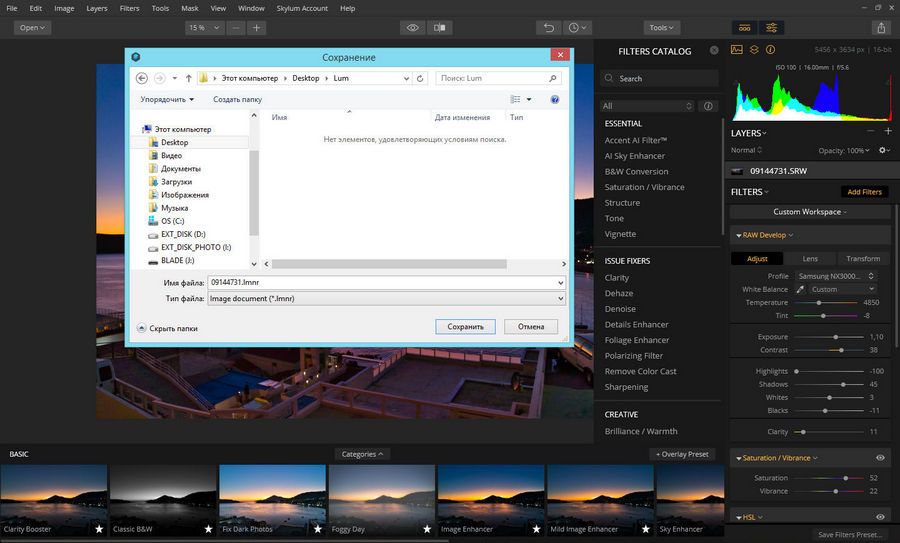Click the Overlay Preset button

[682, 454]
